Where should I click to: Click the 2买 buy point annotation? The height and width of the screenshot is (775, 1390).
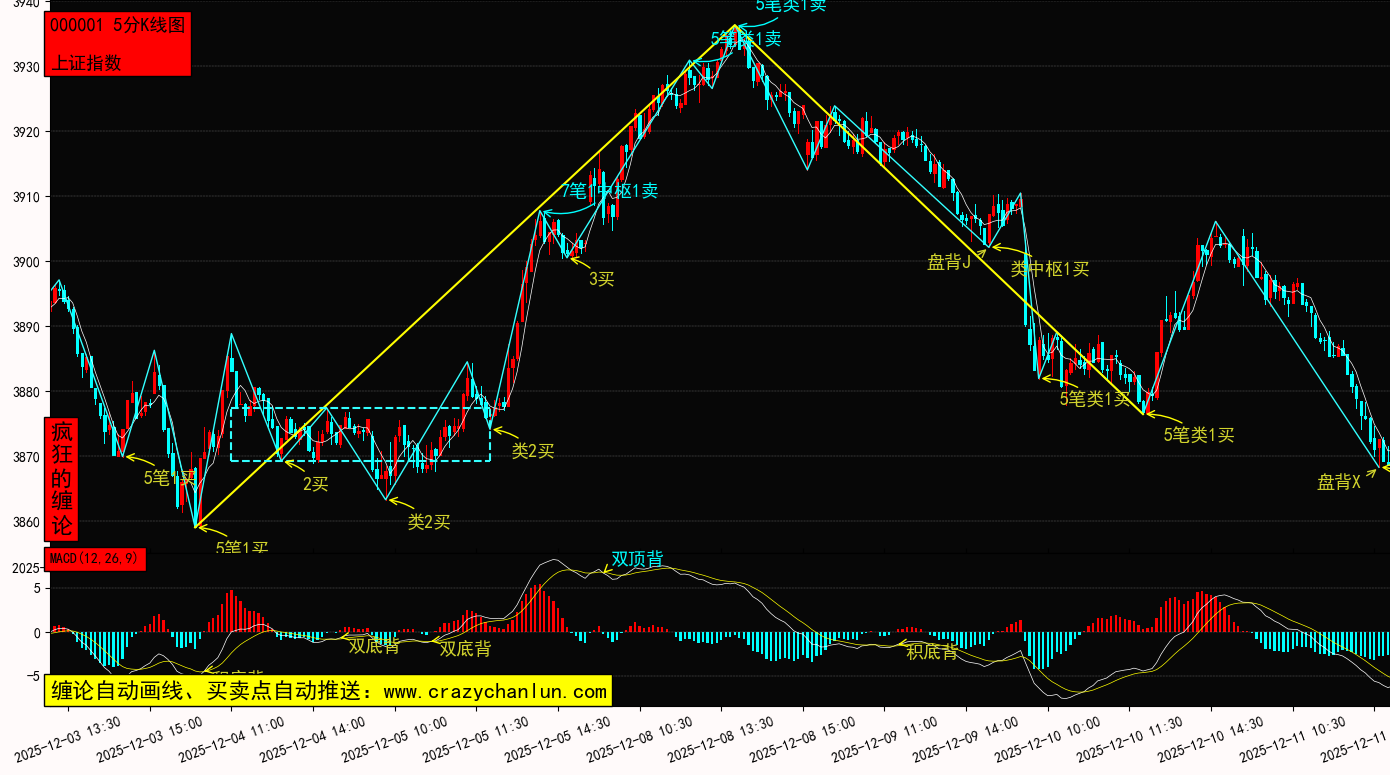click(x=315, y=484)
